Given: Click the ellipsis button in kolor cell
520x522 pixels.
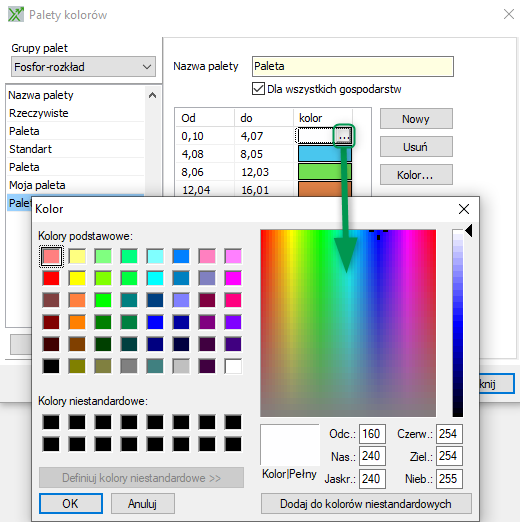Looking at the screenshot, I should (344, 136).
